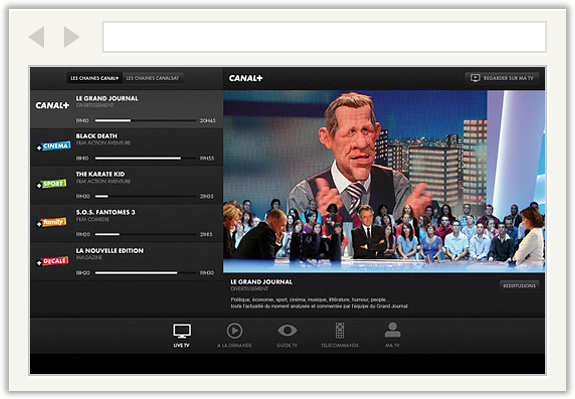Click La Nouvelle Edition program title
The image size is (575, 399).
pos(110,250)
